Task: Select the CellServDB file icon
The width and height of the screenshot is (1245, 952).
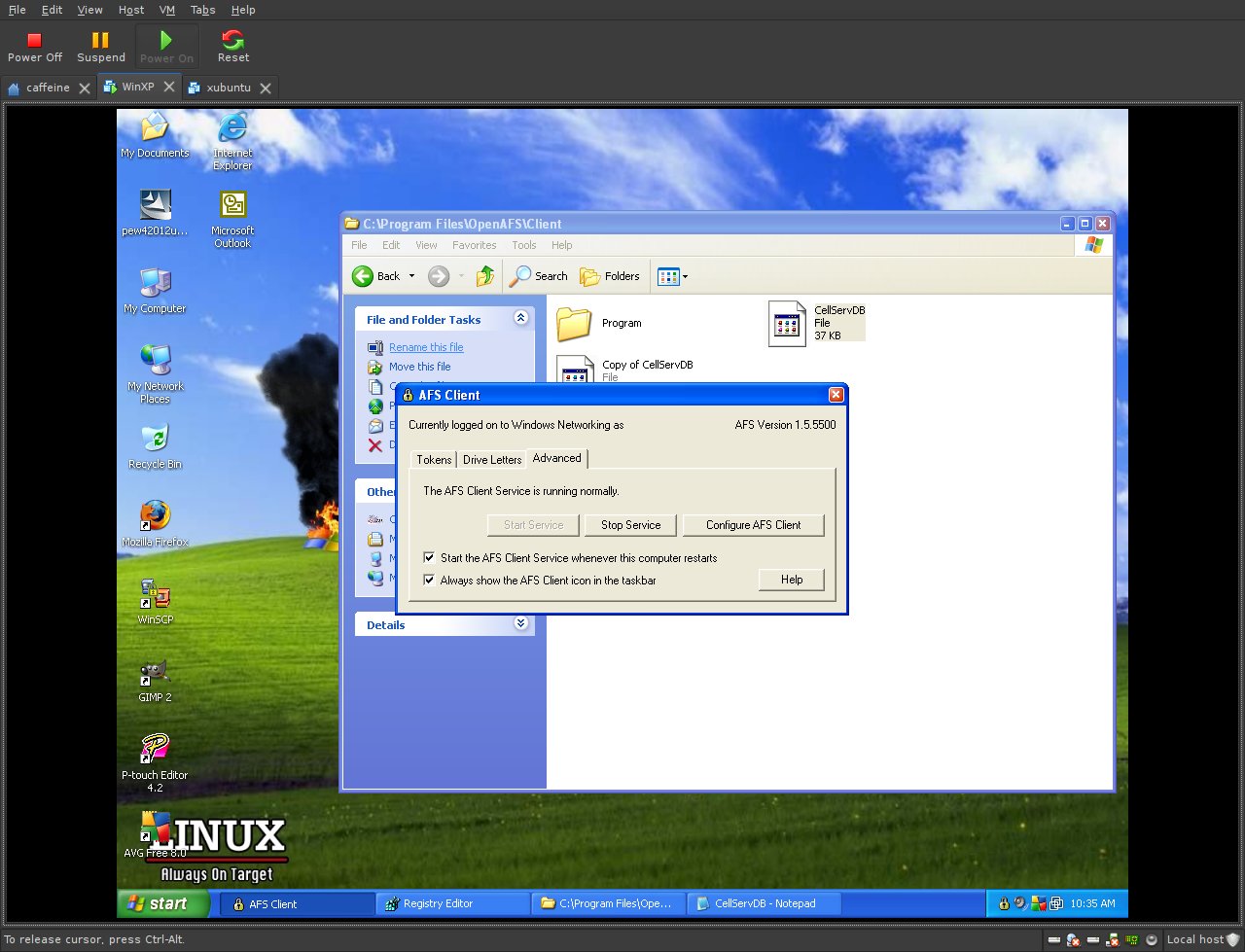Action: 787,324
